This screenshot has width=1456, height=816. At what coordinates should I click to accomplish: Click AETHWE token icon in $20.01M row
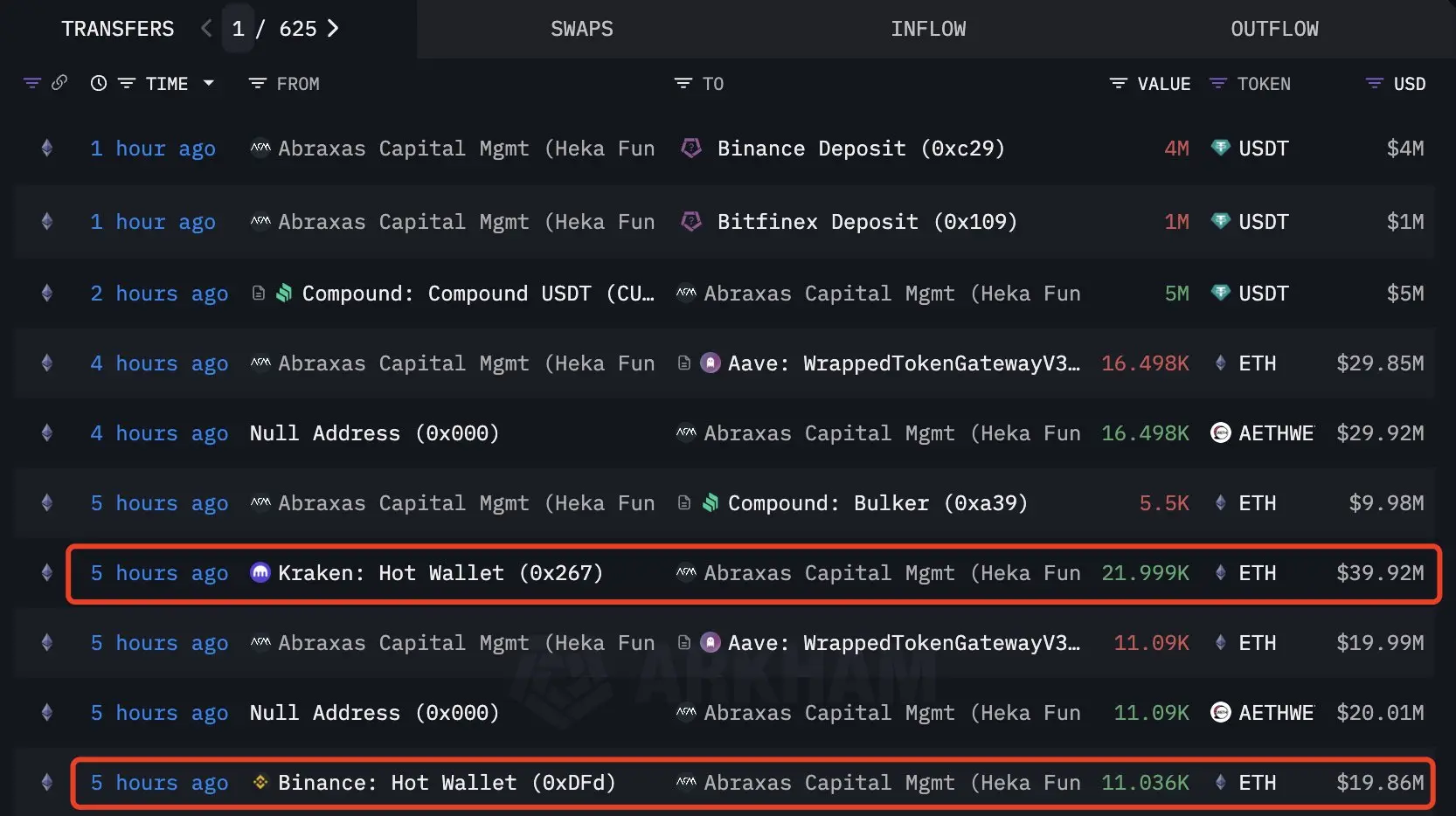[1221, 712]
